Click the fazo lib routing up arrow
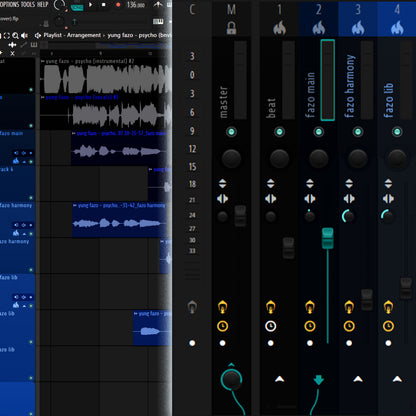 click(x=397, y=379)
